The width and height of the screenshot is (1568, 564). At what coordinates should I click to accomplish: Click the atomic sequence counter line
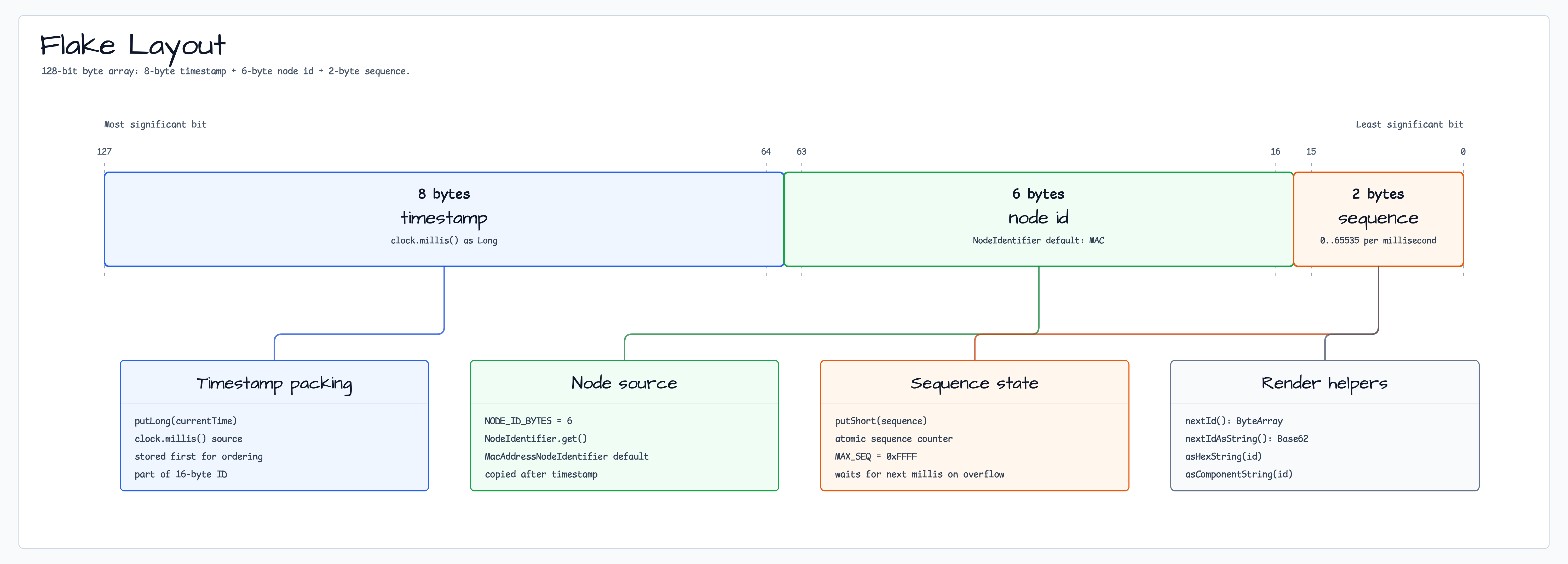893,439
